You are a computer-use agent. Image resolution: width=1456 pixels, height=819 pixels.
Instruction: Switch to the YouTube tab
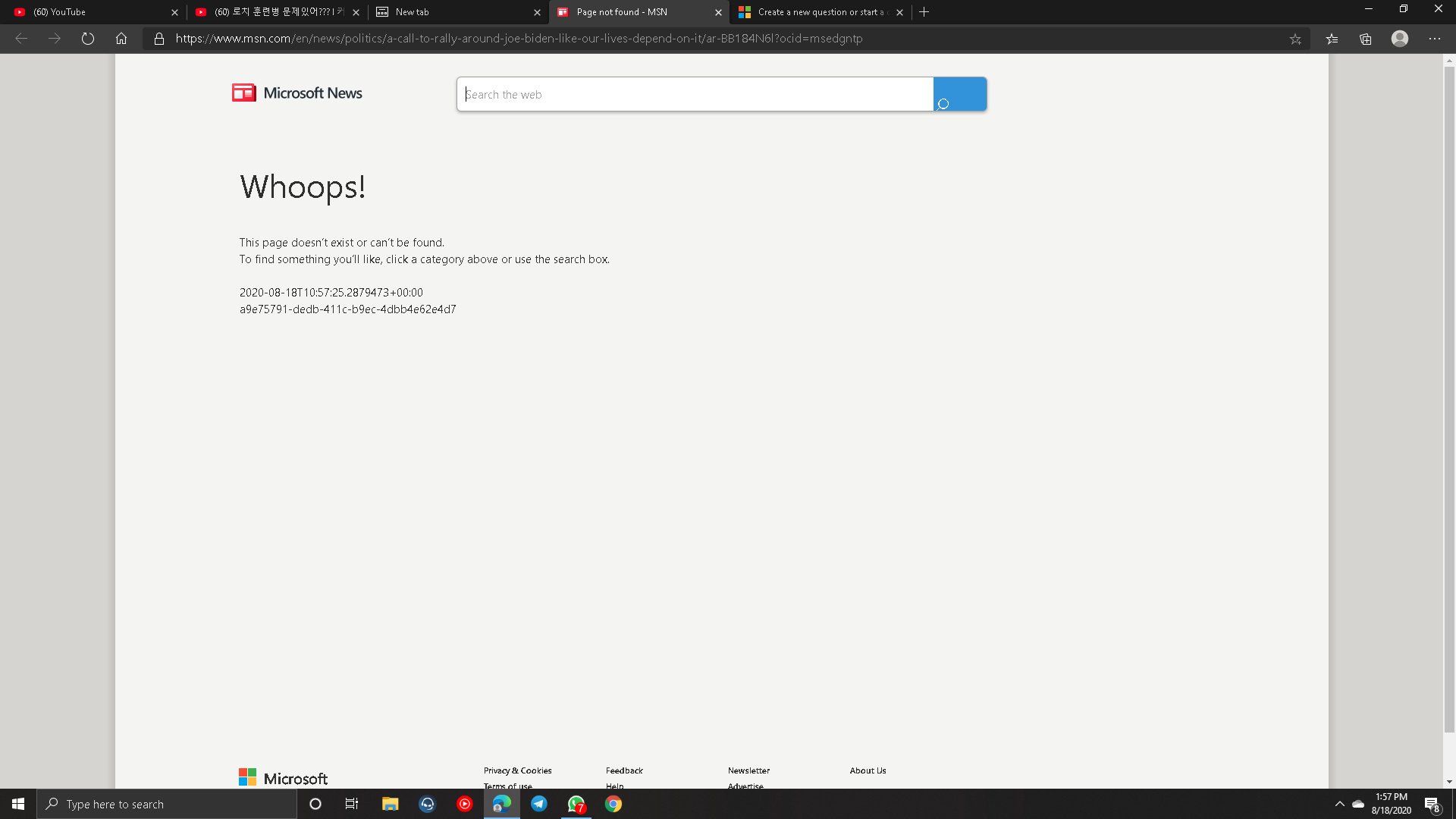(91, 12)
